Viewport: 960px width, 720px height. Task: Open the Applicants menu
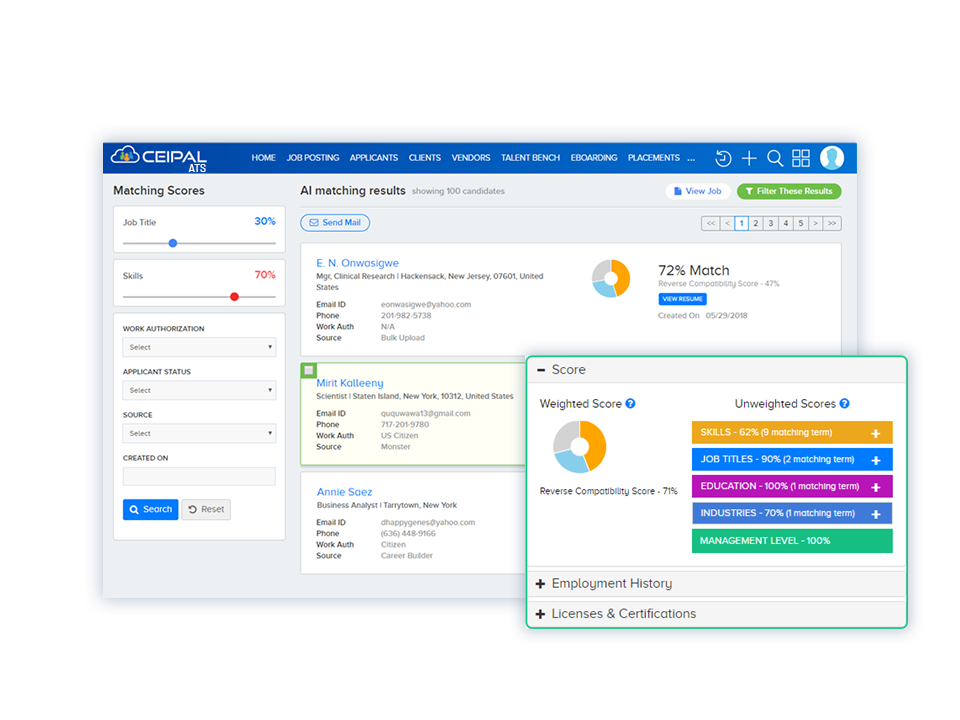[x=374, y=158]
